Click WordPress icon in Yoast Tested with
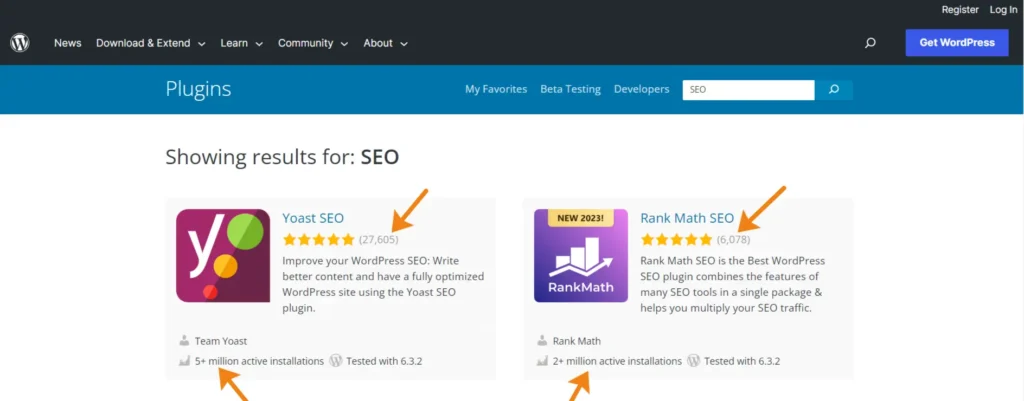Image resolution: width=1024 pixels, height=401 pixels. point(336,361)
